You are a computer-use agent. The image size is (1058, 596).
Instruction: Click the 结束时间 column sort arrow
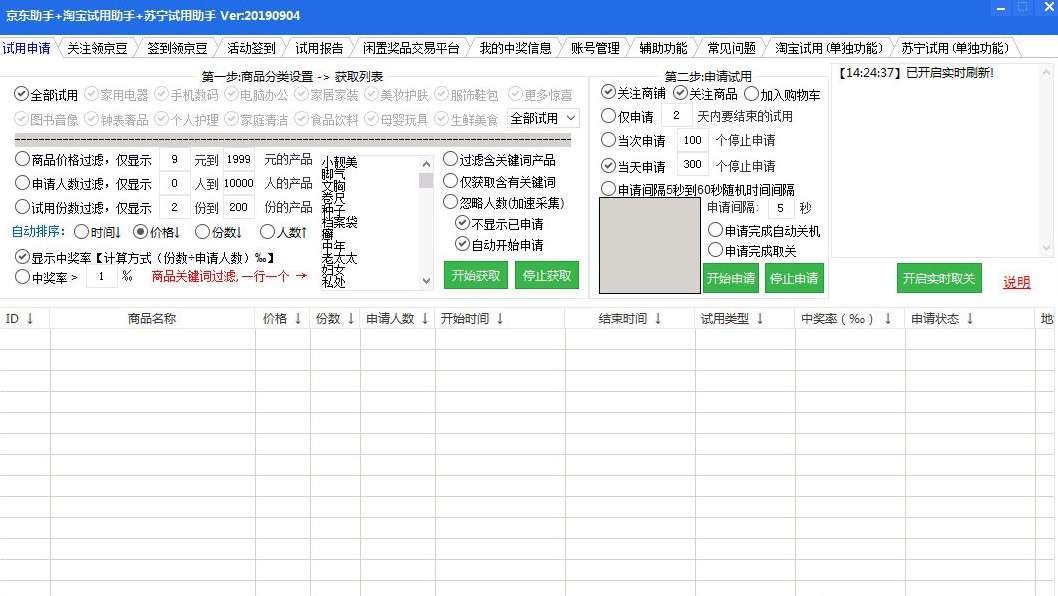click(x=658, y=319)
